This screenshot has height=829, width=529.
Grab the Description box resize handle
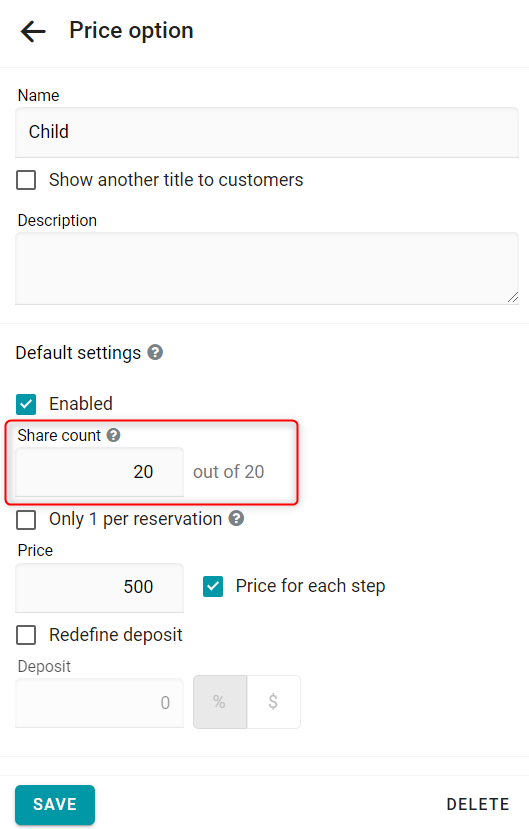pos(513,298)
